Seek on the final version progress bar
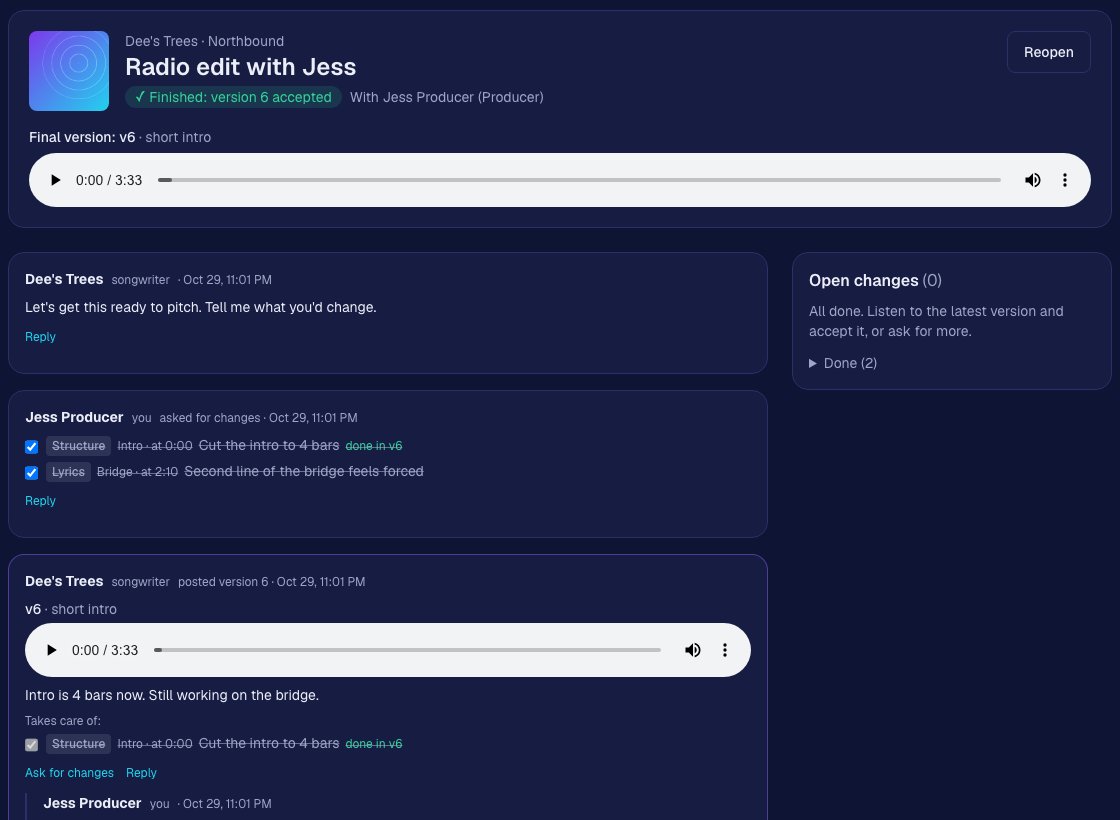 pos(579,180)
